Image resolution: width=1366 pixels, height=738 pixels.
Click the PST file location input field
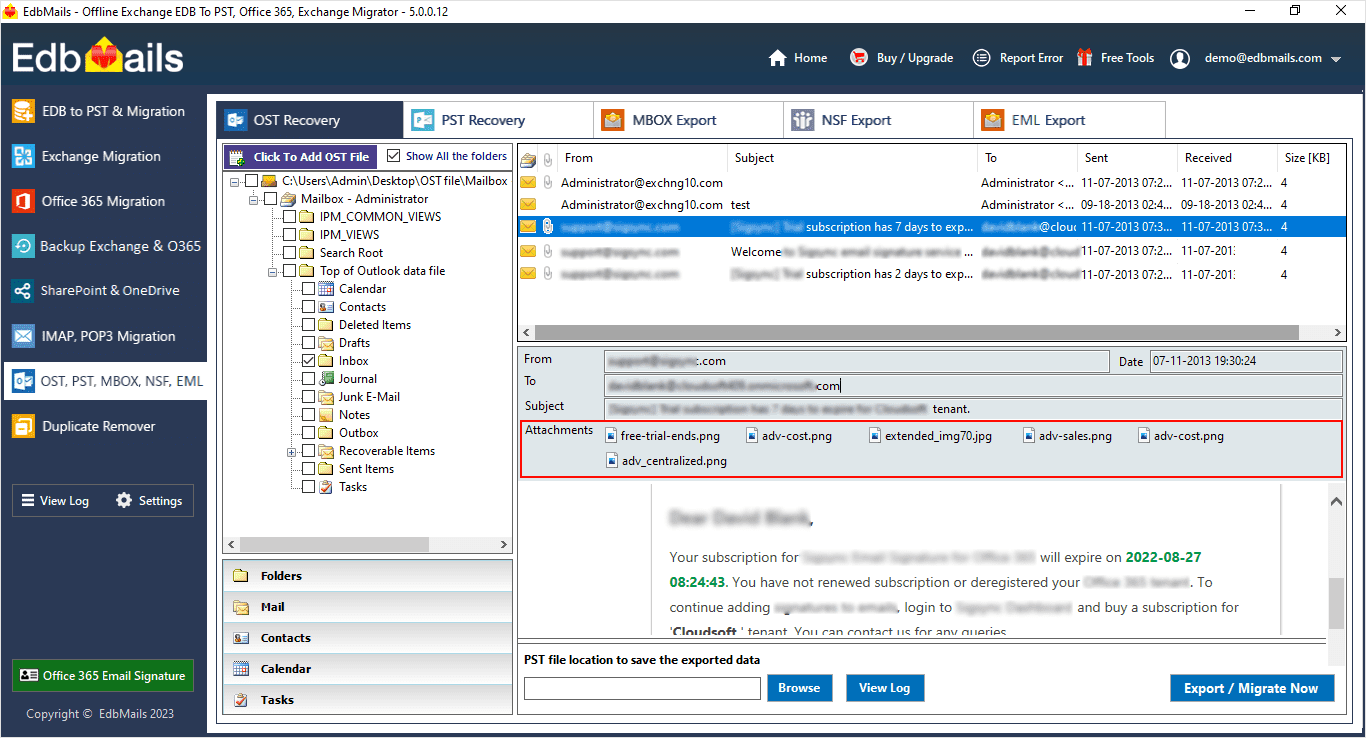(642, 688)
